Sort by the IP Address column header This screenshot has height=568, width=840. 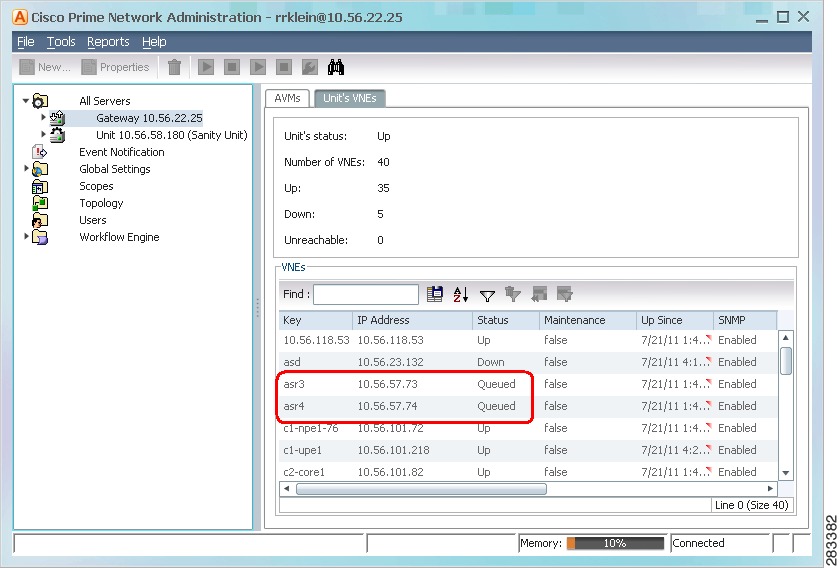pos(412,320)
